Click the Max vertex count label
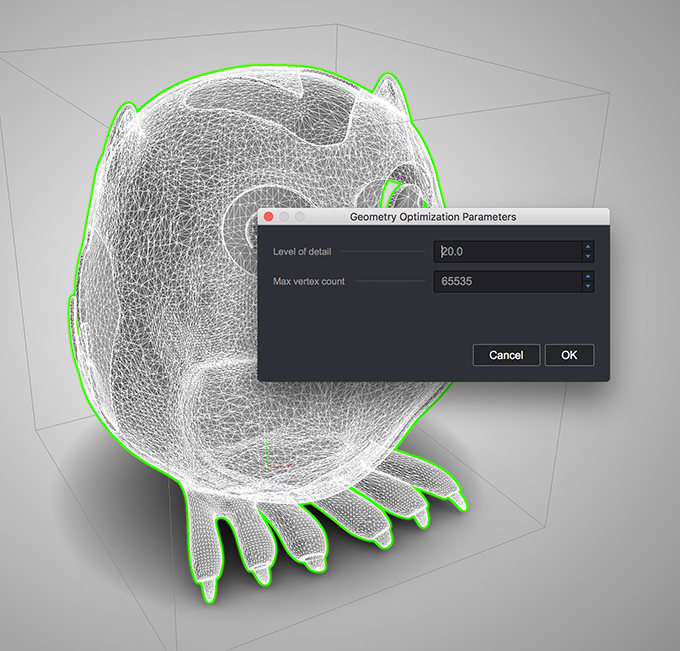Viewport: 680px width, 651px height. [x=309, y=281]
